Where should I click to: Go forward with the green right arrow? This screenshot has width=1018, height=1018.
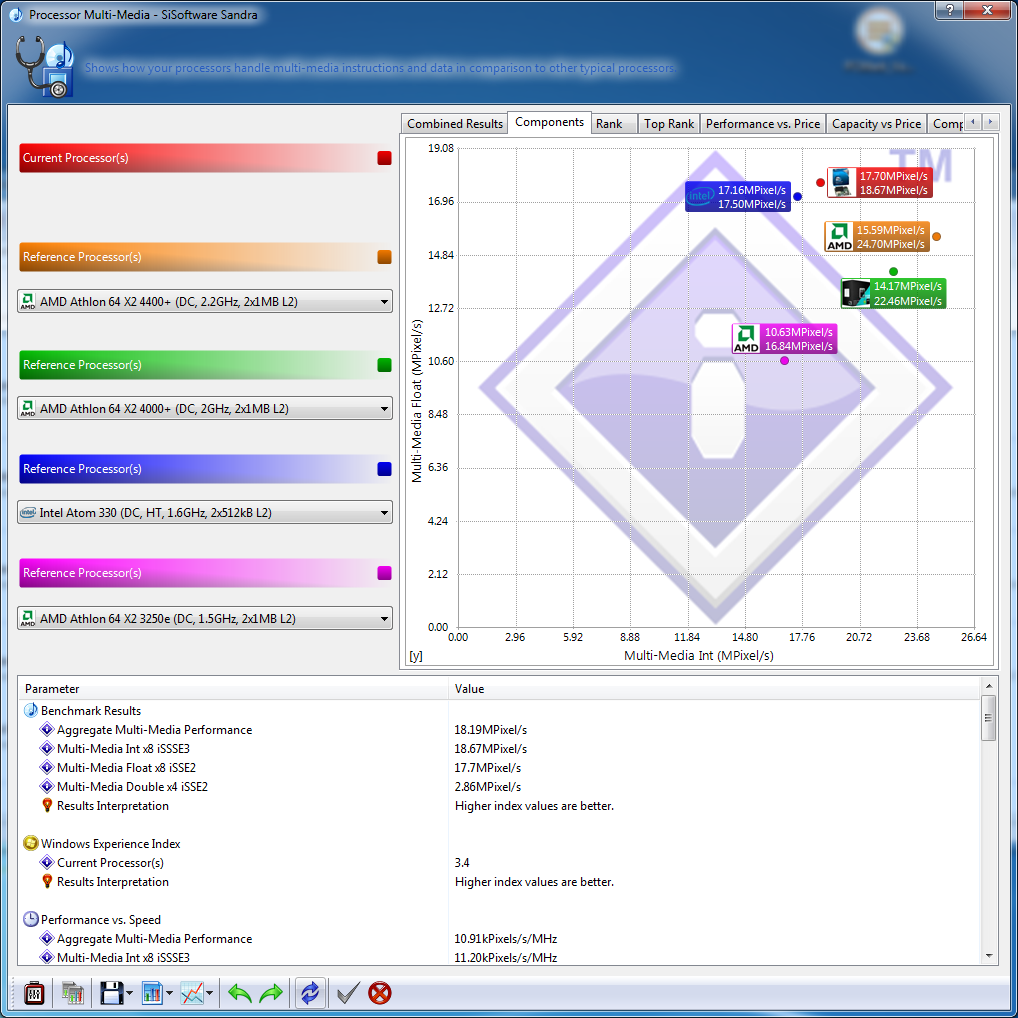click(x=271, y=993)
